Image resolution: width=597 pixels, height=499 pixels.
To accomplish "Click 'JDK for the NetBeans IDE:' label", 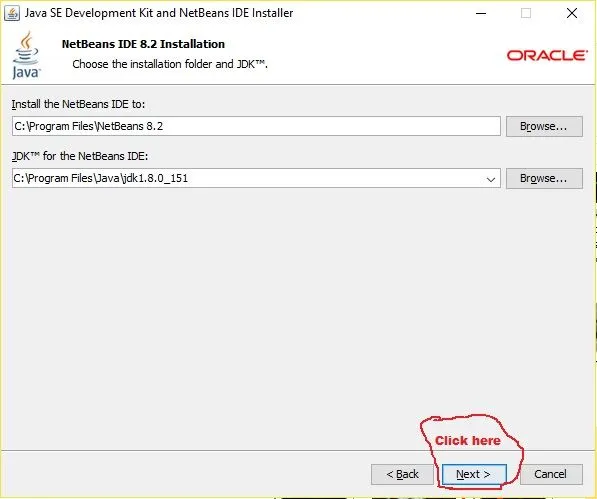I will click(x=80, y=156).
